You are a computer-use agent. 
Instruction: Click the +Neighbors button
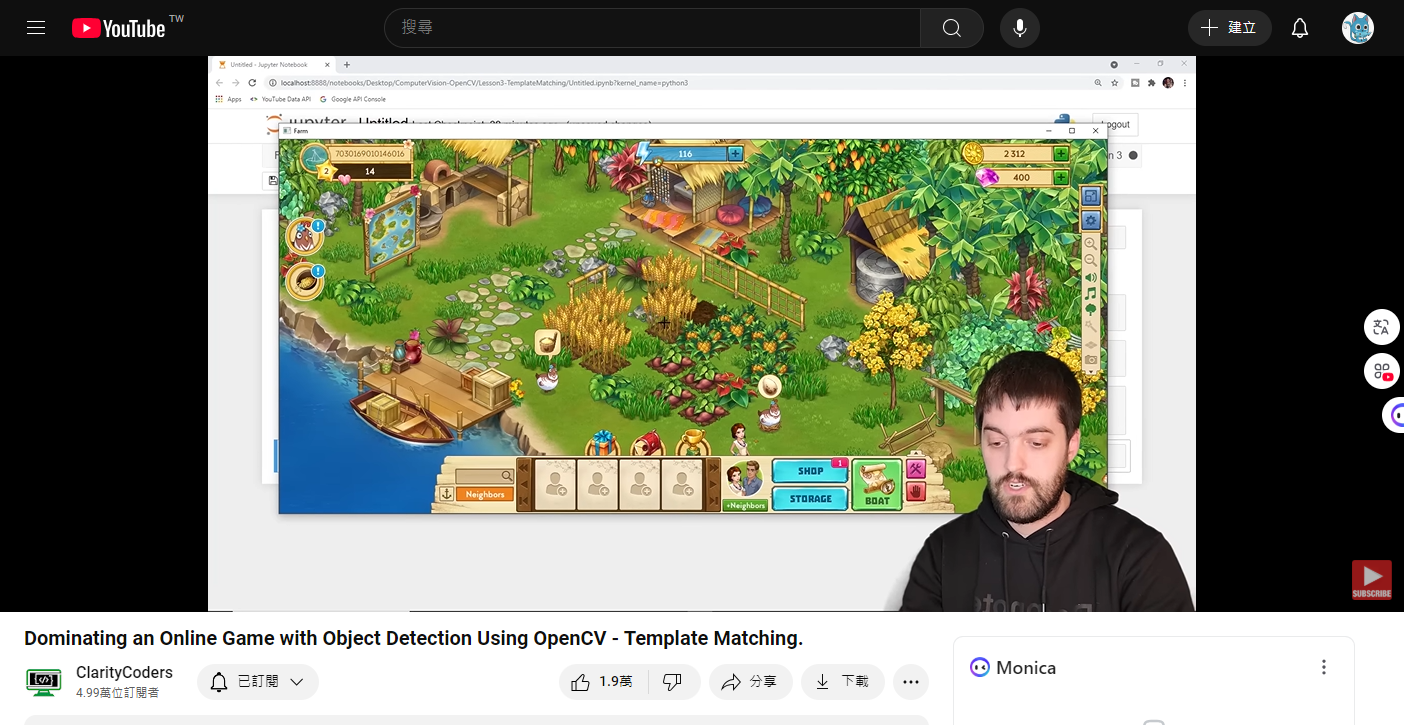coord(745,505)
